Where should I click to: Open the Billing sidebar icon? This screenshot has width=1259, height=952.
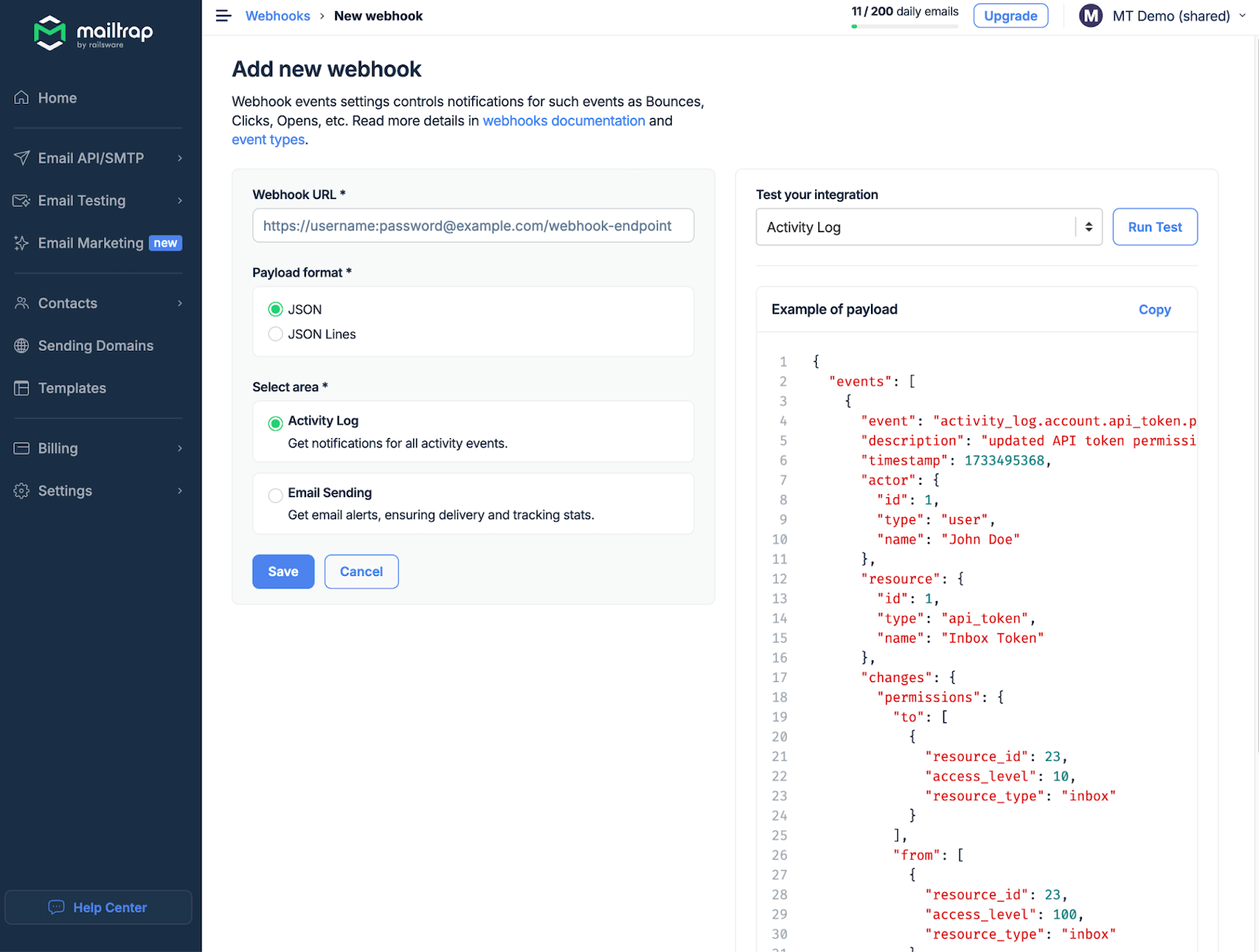point(21,448)
